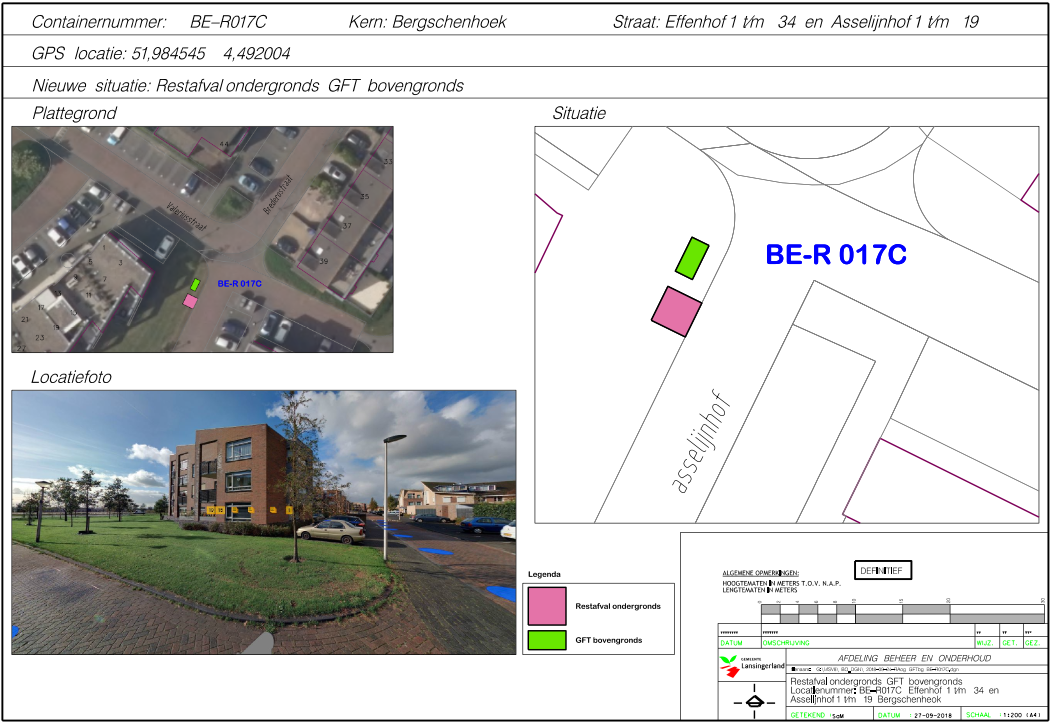The height and width of the screenshot is (724, 1053).
Task: Click the blue BE-R 017C label on Situatie map
Action: coord(835,255)
